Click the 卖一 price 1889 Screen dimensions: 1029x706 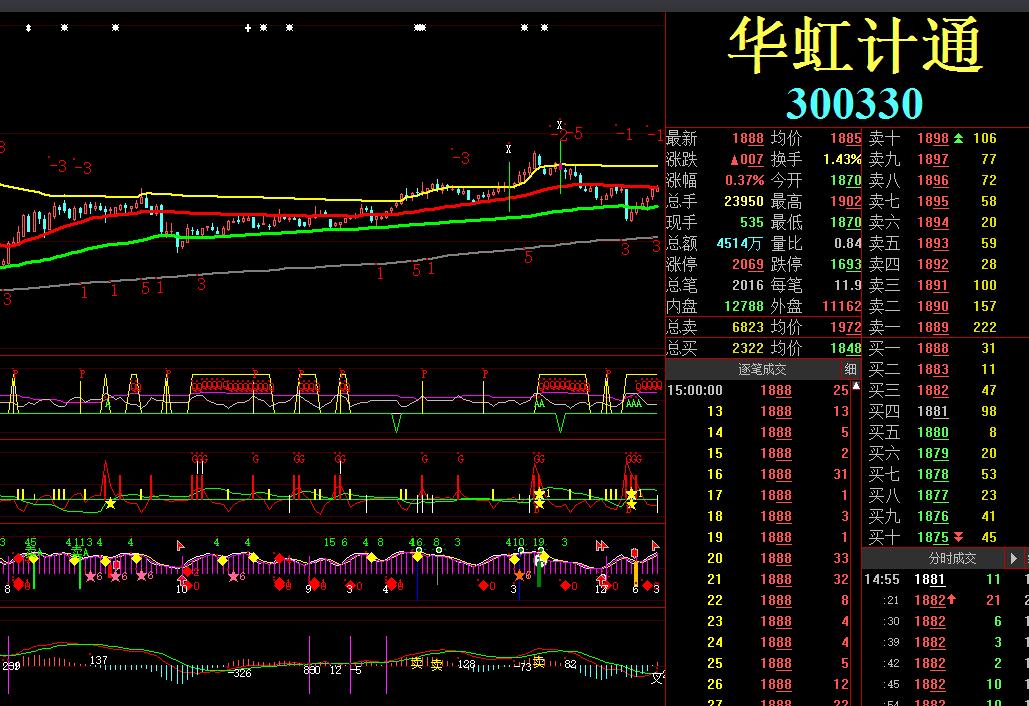tap(933, 327)
